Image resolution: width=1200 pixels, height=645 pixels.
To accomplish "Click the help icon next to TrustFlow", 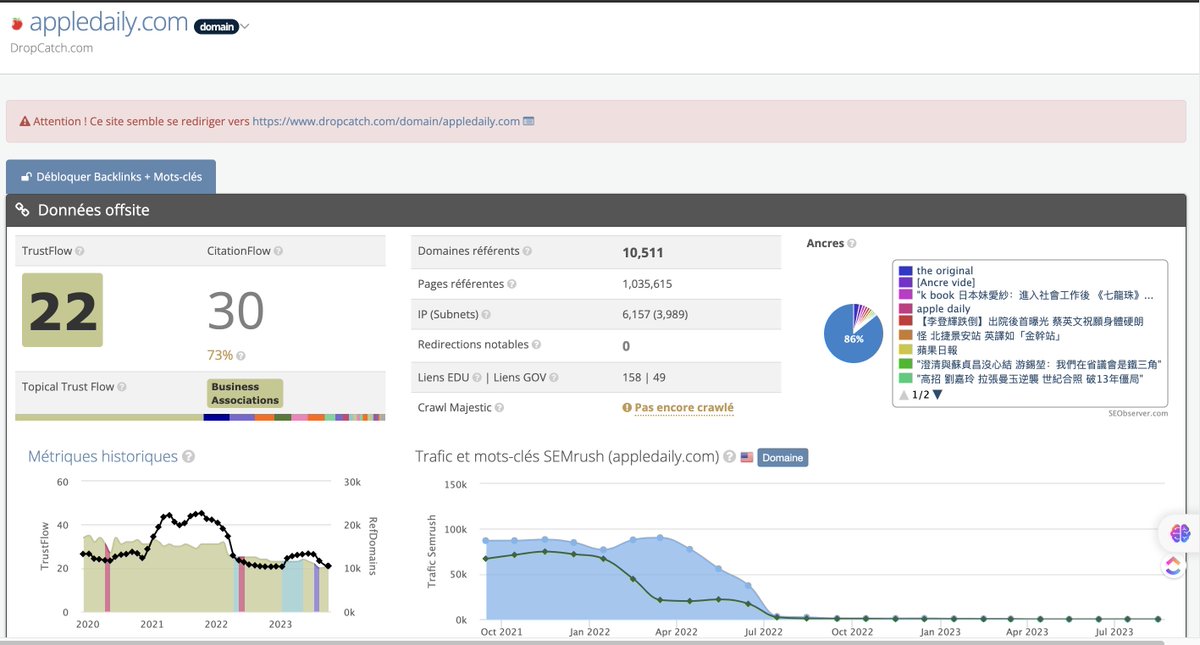I will tap(80, 251).
